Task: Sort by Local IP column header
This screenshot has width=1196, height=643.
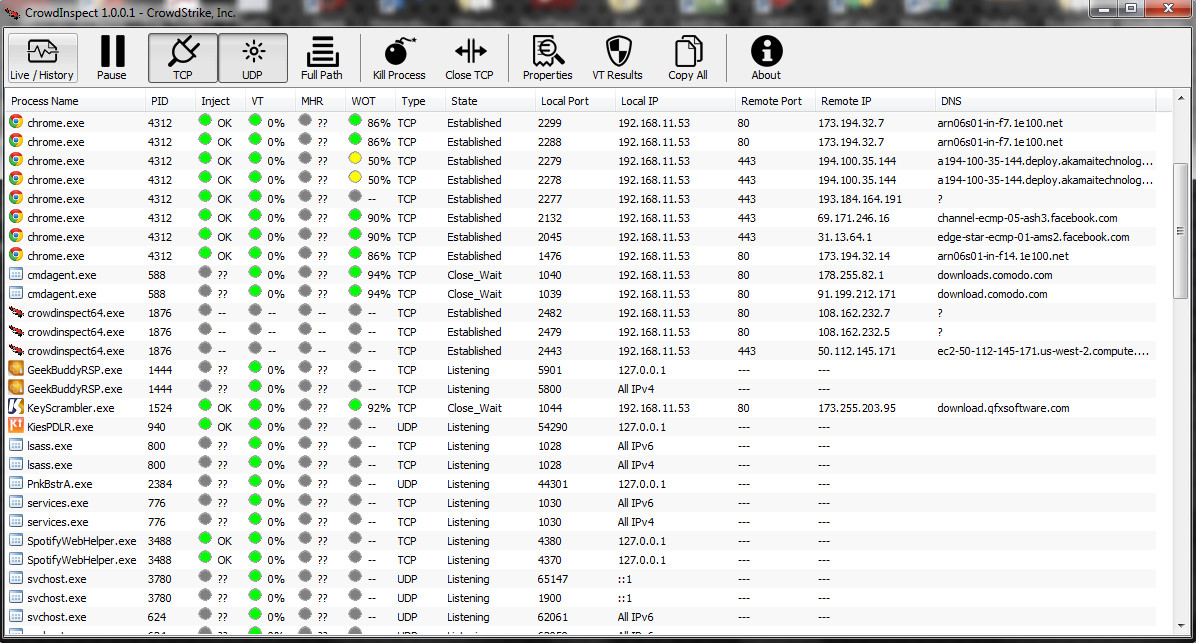Action: click(675, 101)
